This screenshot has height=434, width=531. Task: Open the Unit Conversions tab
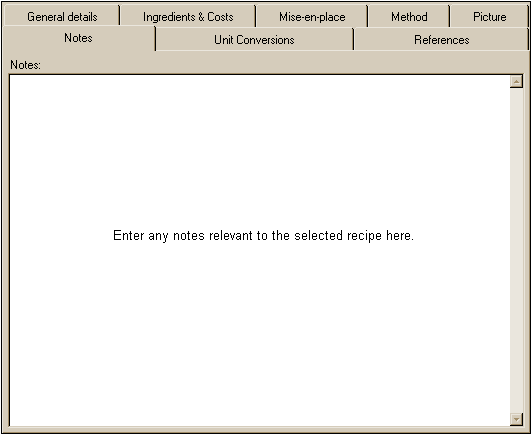pyautogui.click(x=254, y=40)
